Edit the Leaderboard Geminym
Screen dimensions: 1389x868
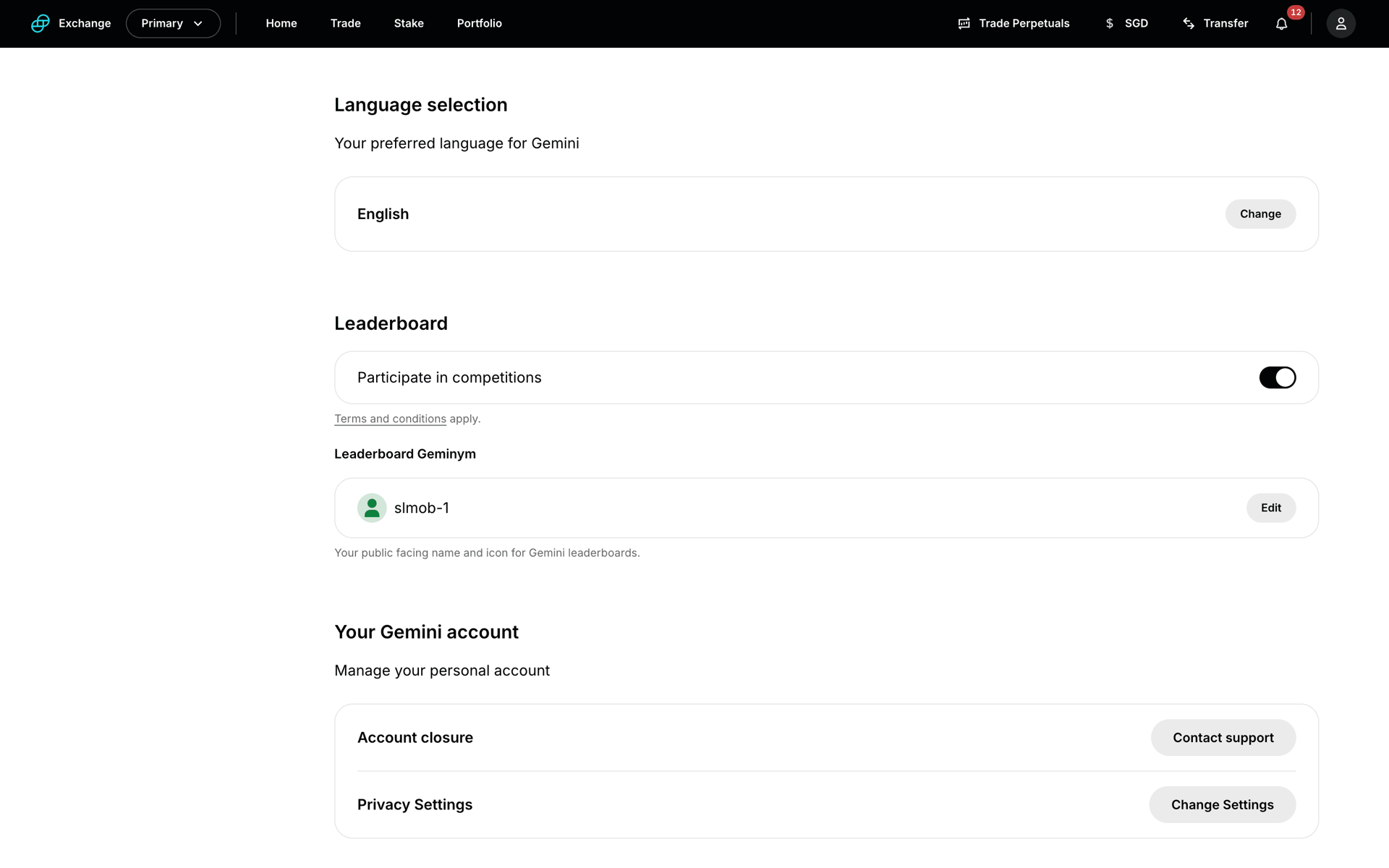point(1270,508)
